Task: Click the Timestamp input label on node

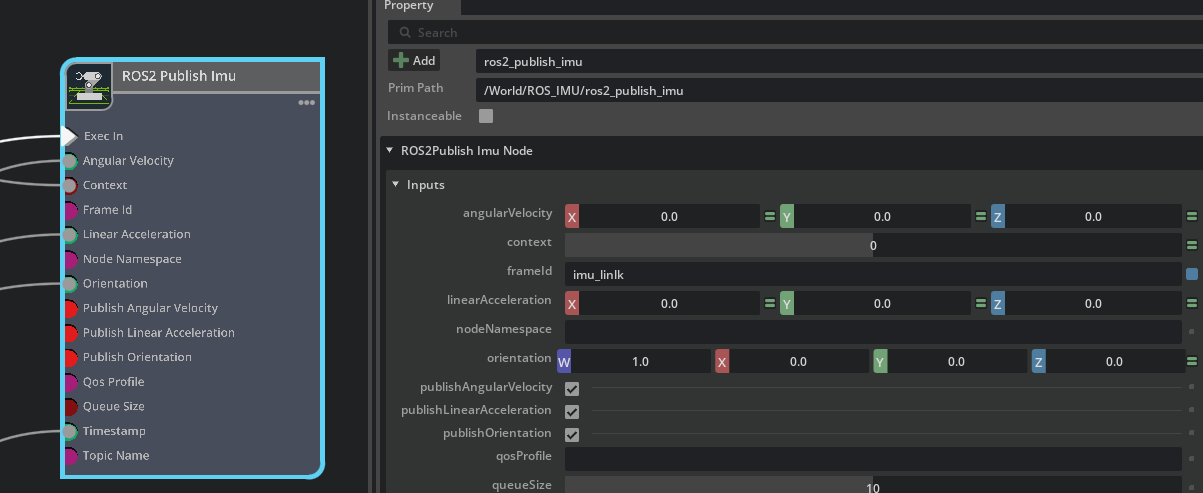Action: 114,431
